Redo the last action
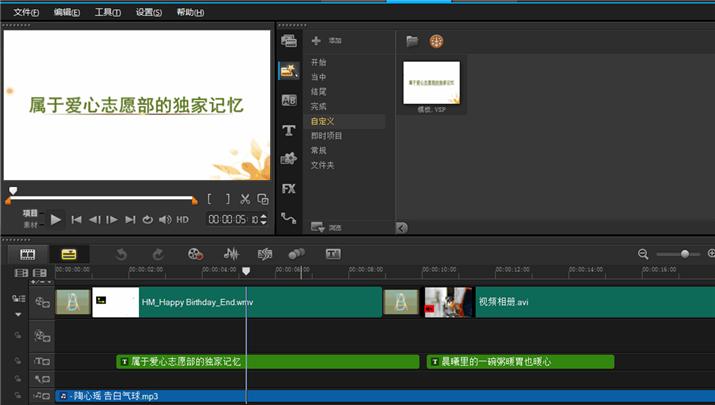 [158, 254]
